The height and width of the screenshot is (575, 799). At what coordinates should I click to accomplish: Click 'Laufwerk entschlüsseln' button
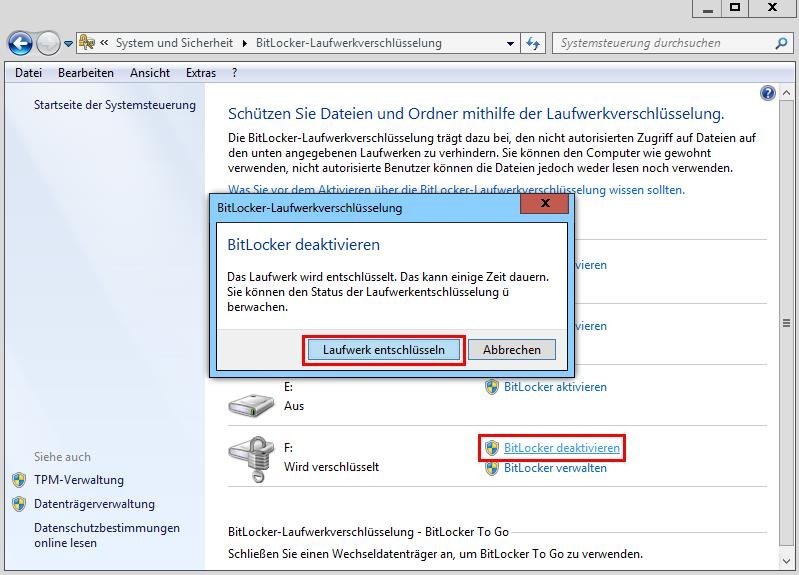[384, 350]
